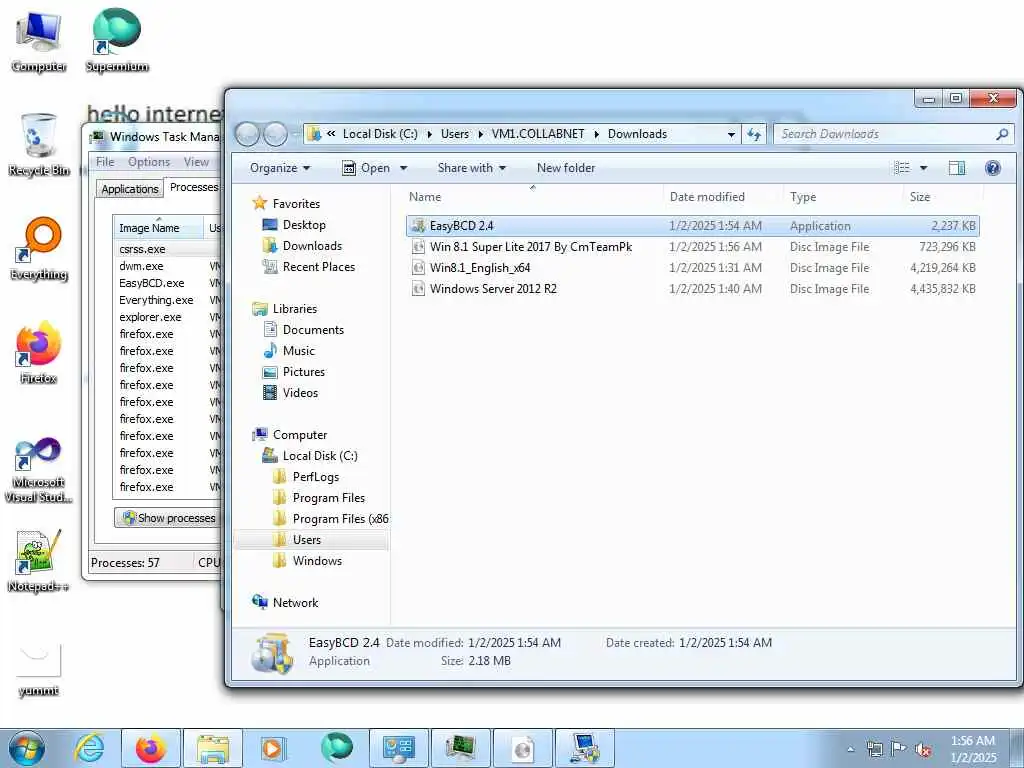Select Microsoft Visual Studio desktop shortcut
1024x768 pixels.
39,470
